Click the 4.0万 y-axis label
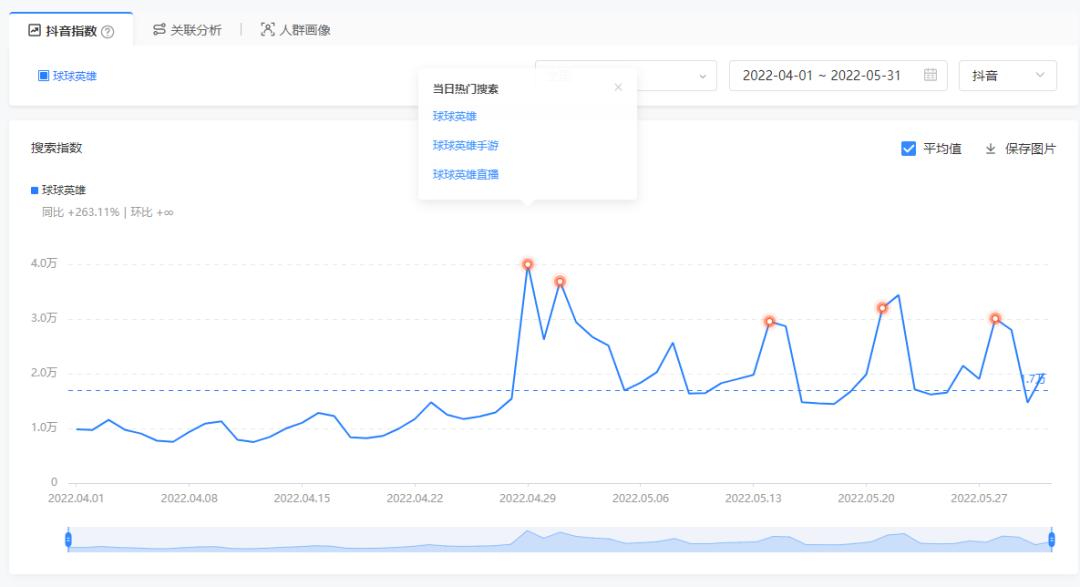Image resolution: width=1080 pixels, height=587 pixels. point(44,263)
